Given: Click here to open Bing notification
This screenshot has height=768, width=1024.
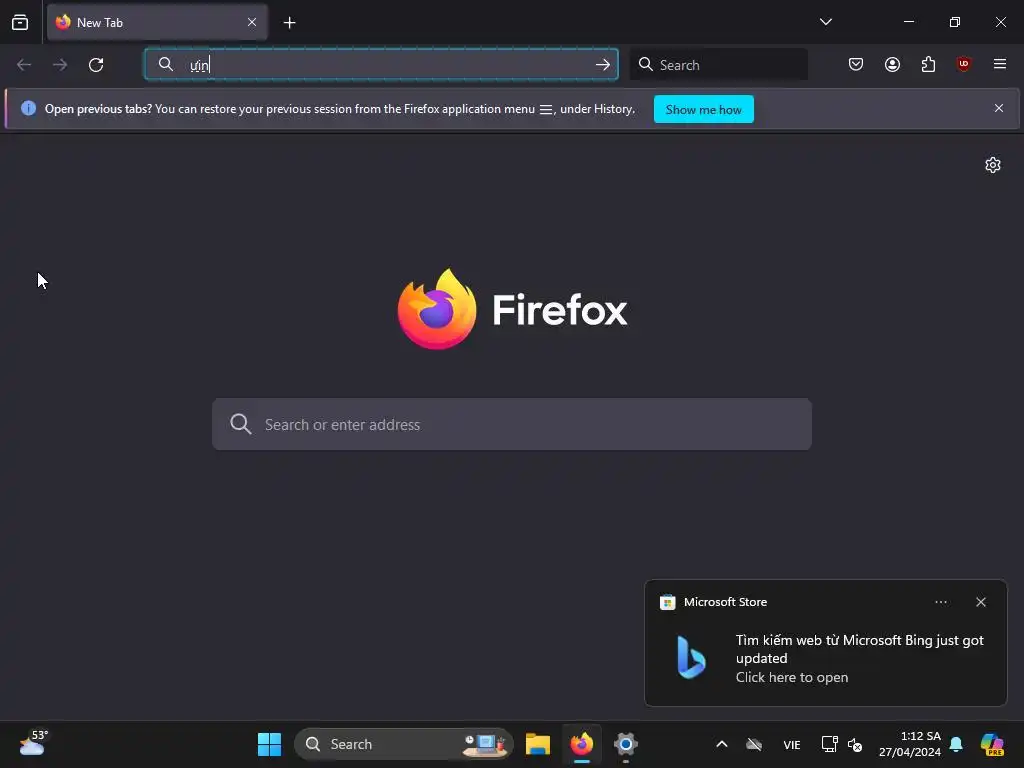Looking at the screenshot, I should click(792, 677).
